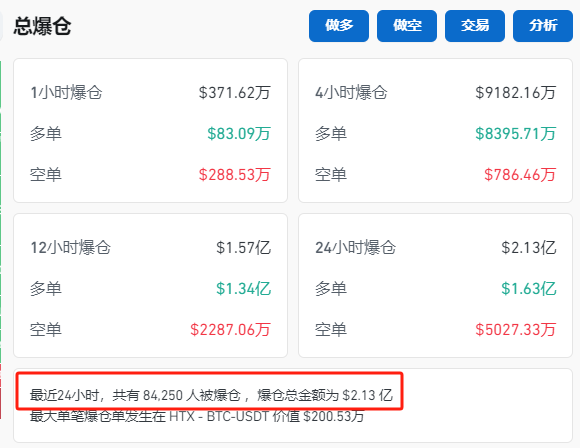Click the red $2287.06万 12-hour short value
Viewport: 580px width, 448px height.
tap(230, 330)
